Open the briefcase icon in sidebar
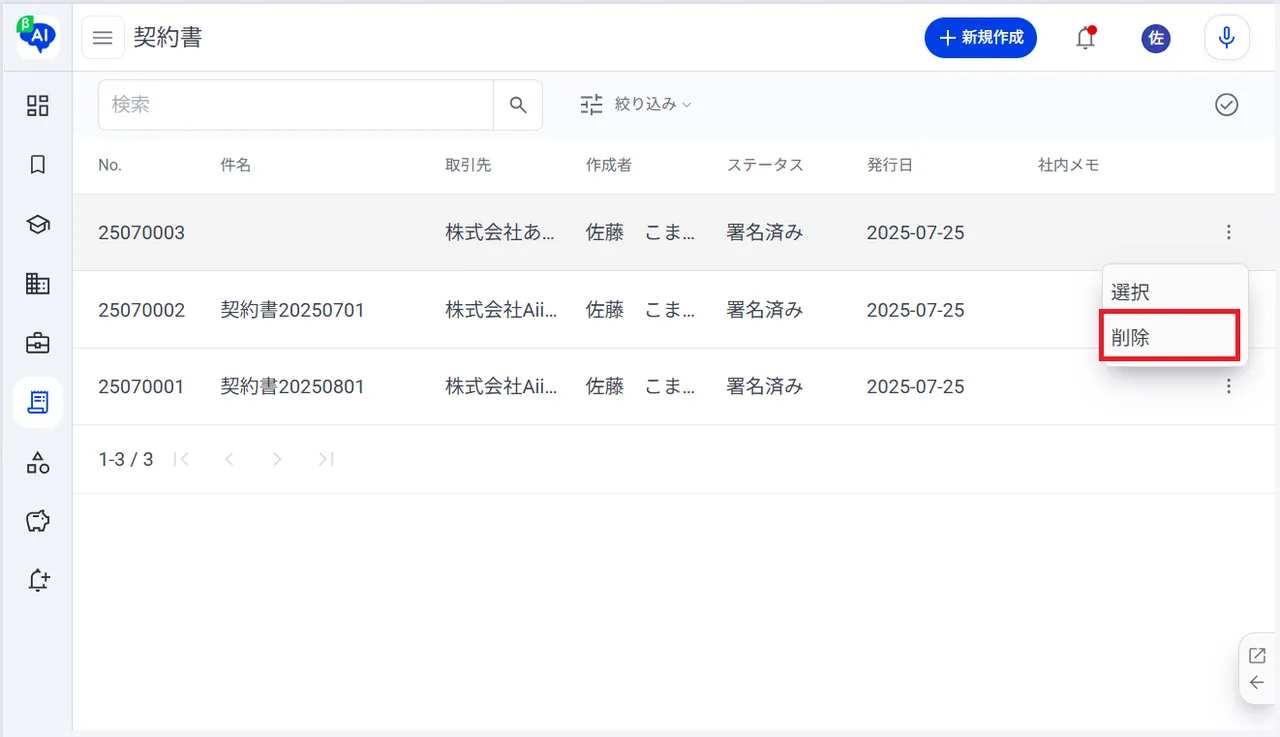 (x=38, y=343)
